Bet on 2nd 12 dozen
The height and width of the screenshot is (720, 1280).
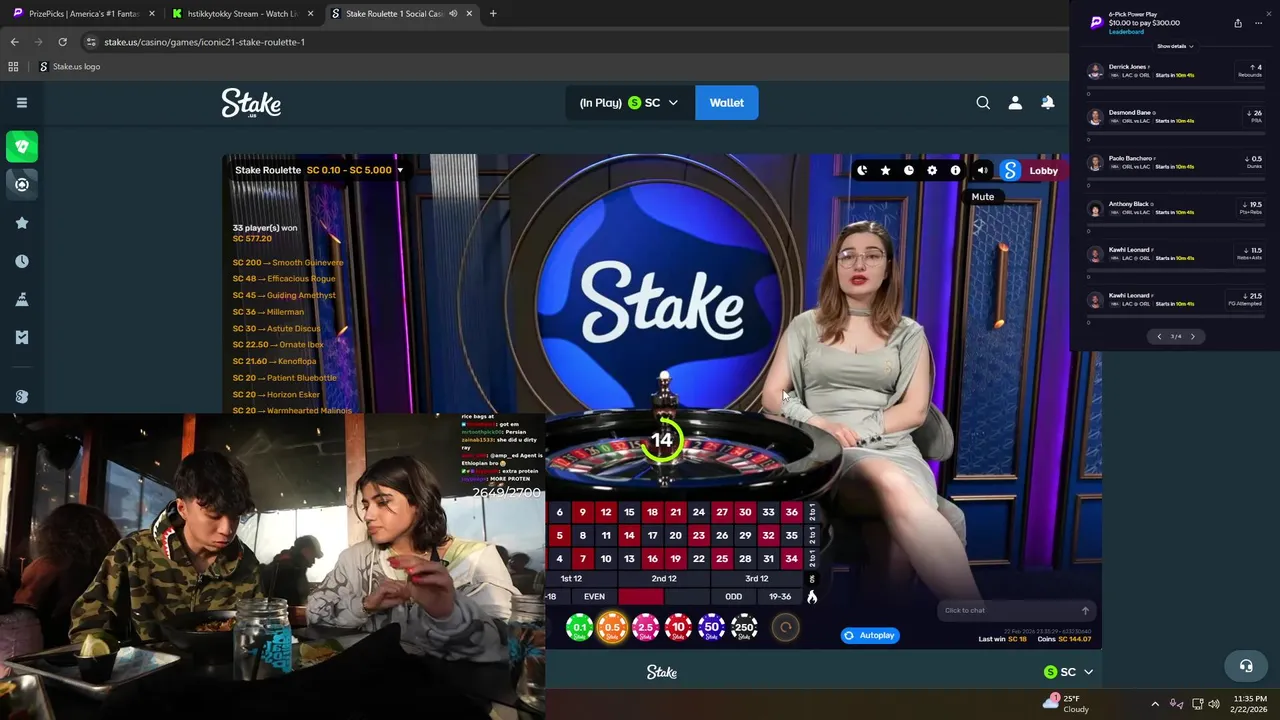[664, 578]
